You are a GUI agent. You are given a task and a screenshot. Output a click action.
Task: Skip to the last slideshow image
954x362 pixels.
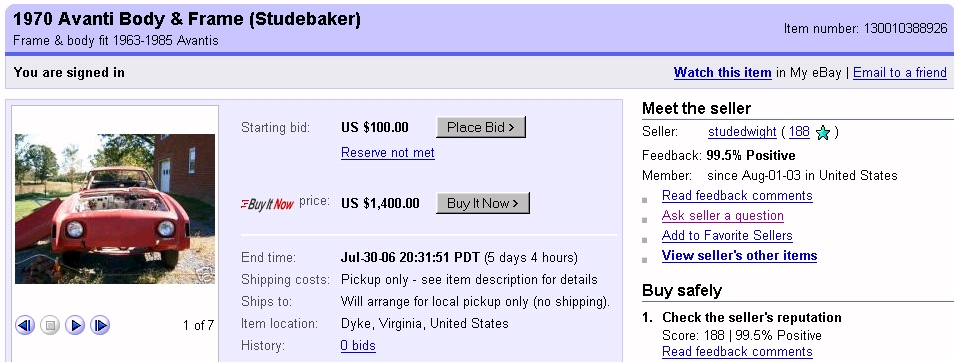coord(100,326)
